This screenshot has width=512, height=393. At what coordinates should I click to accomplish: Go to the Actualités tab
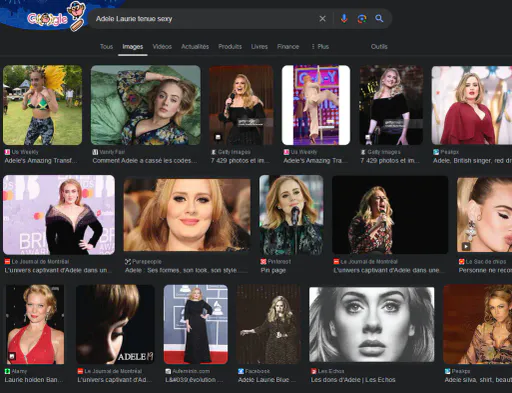coord(195,47)
